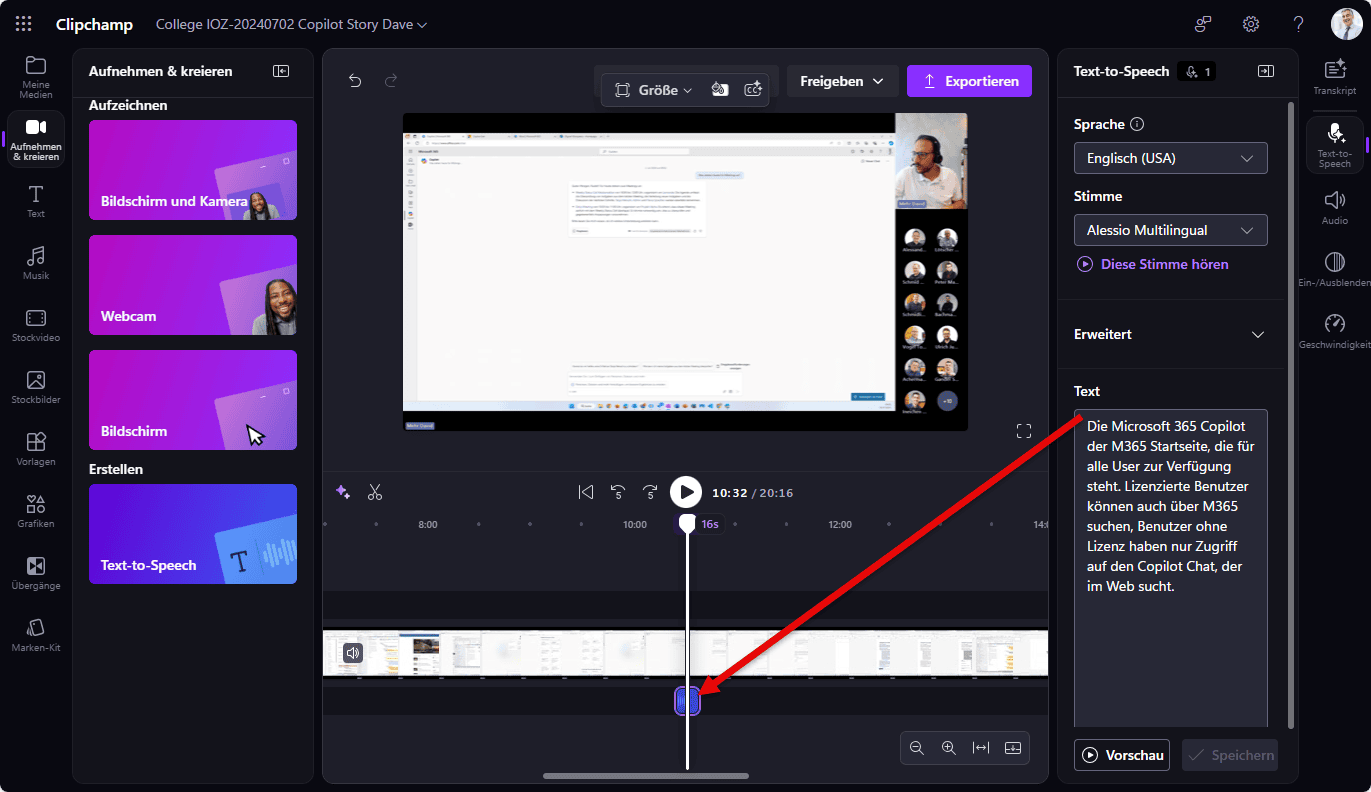Open the Stimme dropdown Alessio Multilingual
This screenshot has width=1371, height=792.
pos(1170,230)
